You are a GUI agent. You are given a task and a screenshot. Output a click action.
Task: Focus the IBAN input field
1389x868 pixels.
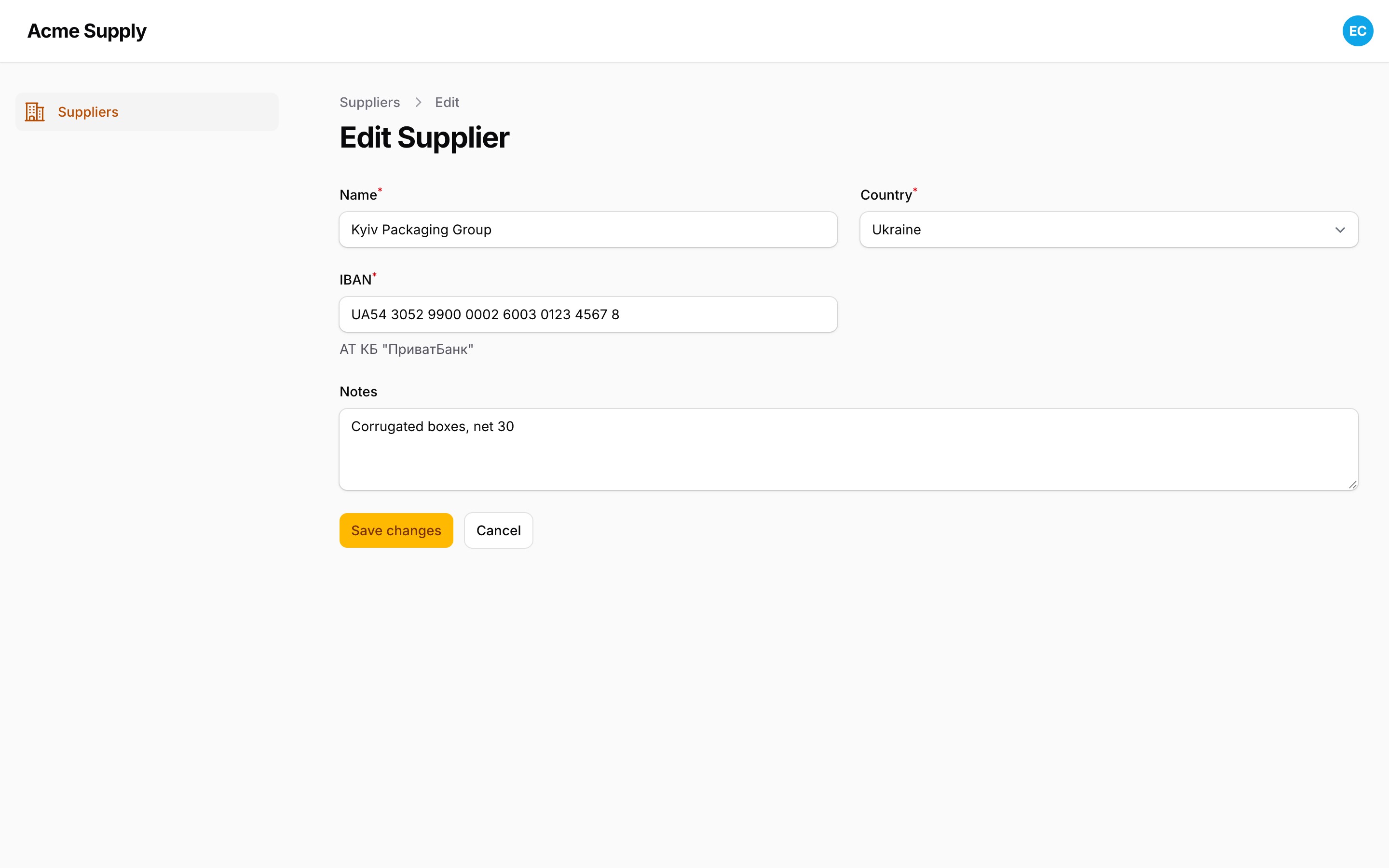588,314
